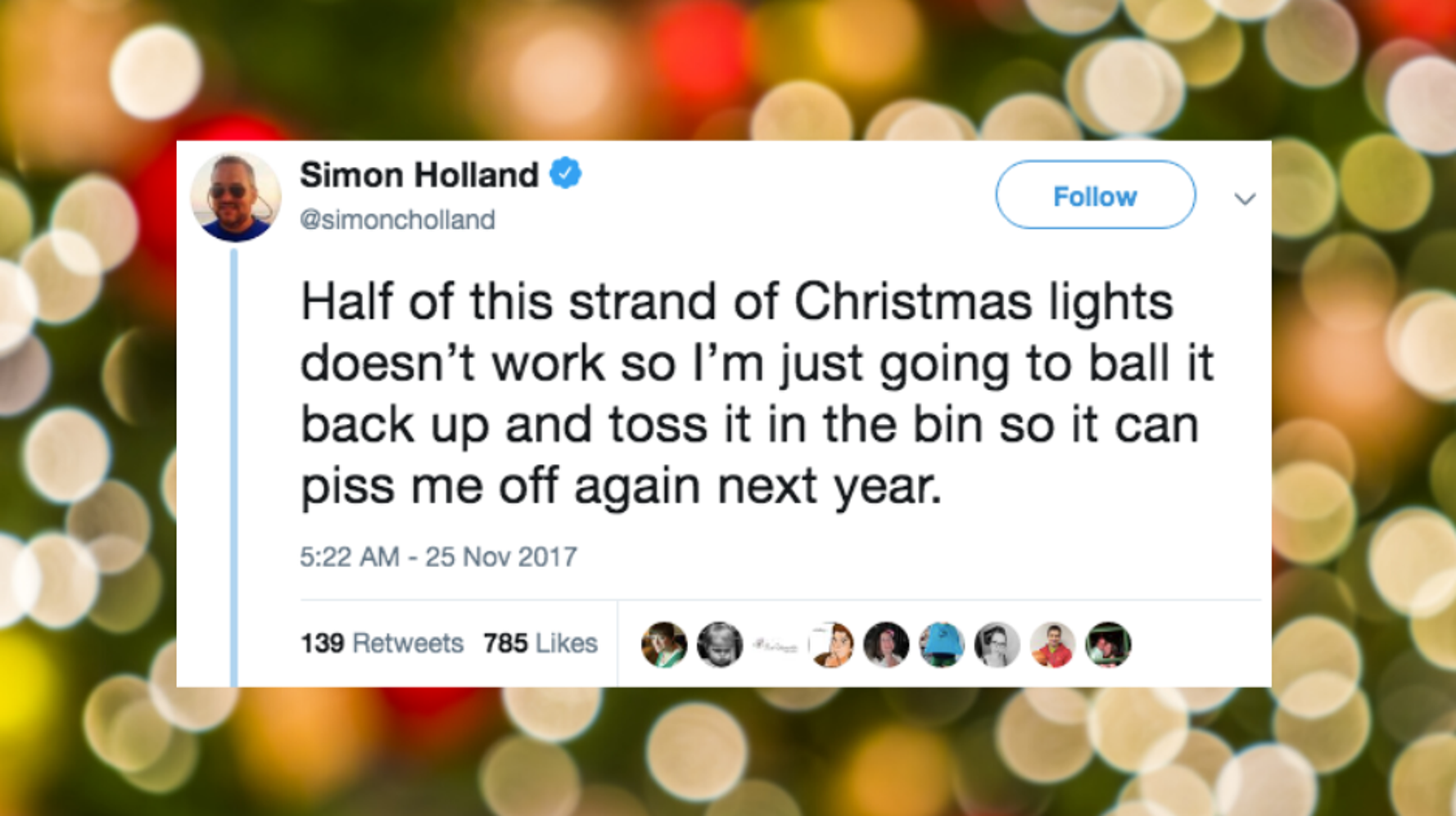Click the white script-logo liker avatar
This screenshot has height=816, width=1456.
pos(775,644)
